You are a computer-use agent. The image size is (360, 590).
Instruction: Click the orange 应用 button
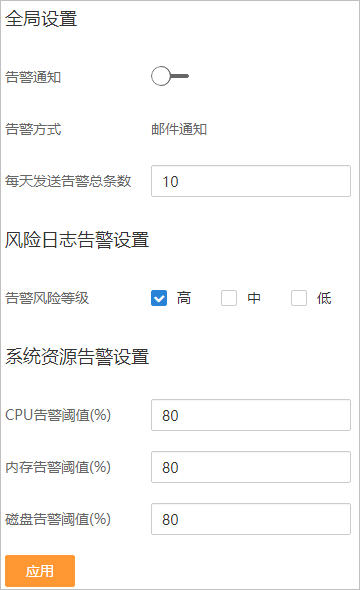coord(40,571)
